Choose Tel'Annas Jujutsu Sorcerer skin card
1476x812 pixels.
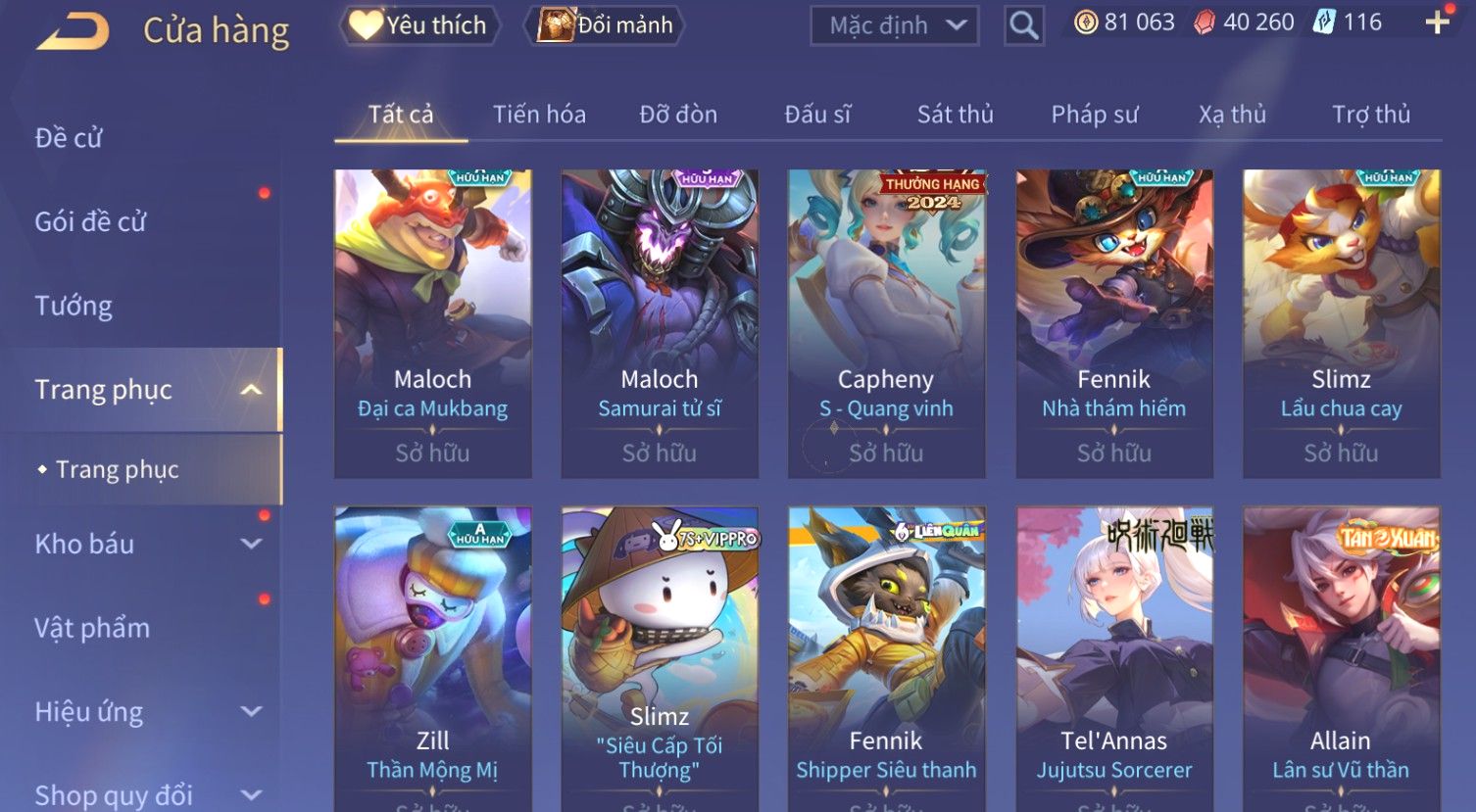coord(1114,658)
